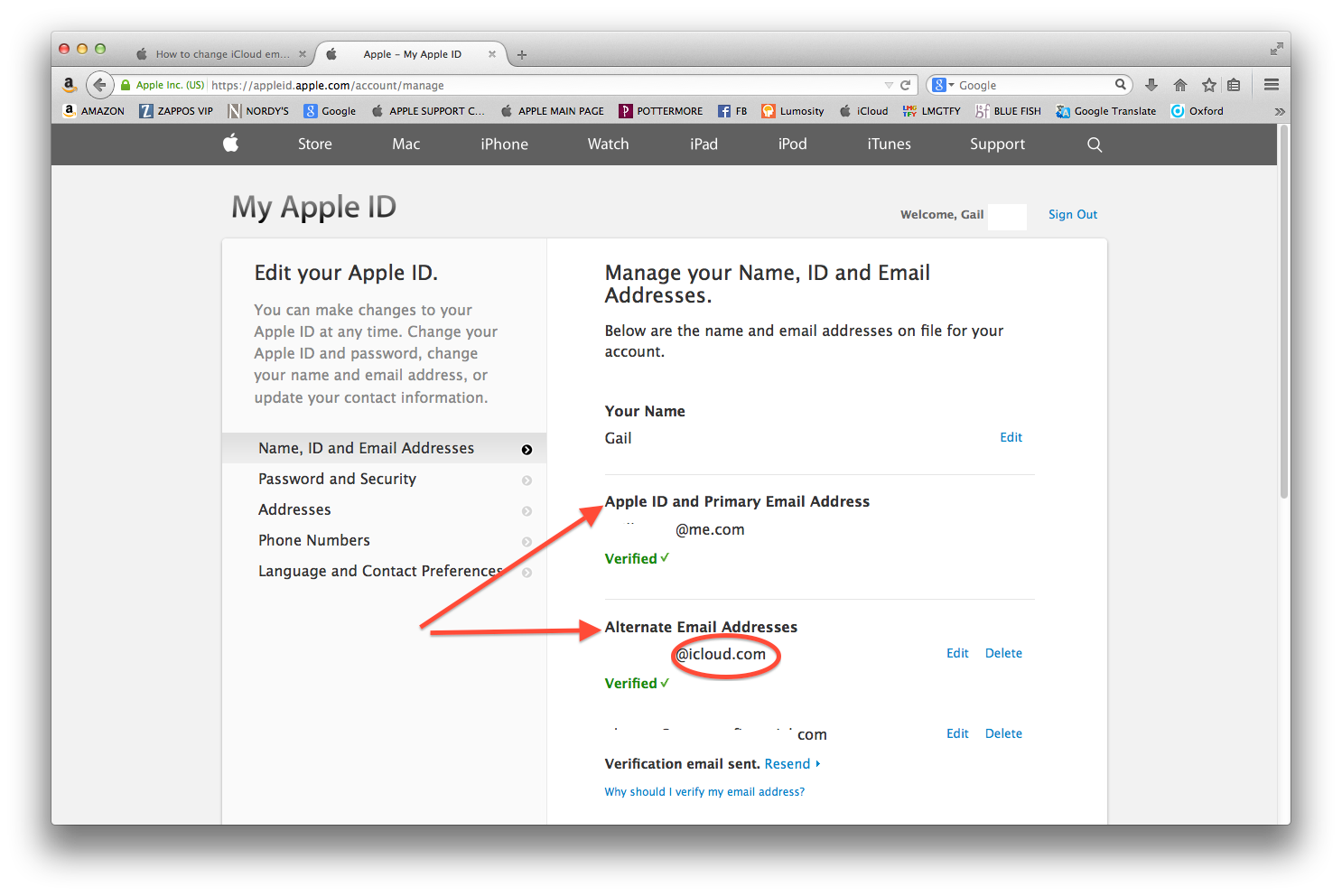Viewport: 1342px width, 896px height.
Task: Edit Your Name (Gail)
Action: [x=1011, y=437]
